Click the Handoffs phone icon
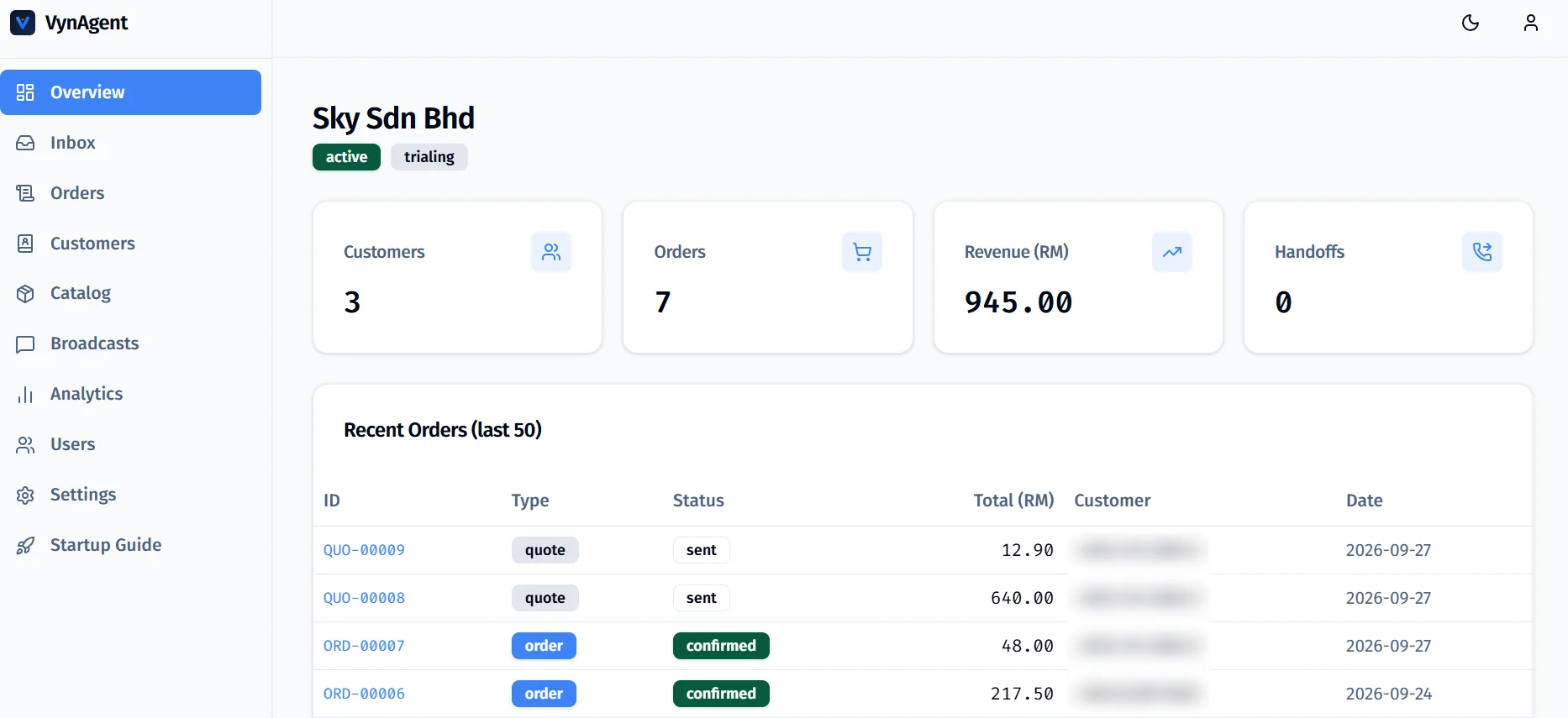 pyautogui.click(x=1482, y=252)
